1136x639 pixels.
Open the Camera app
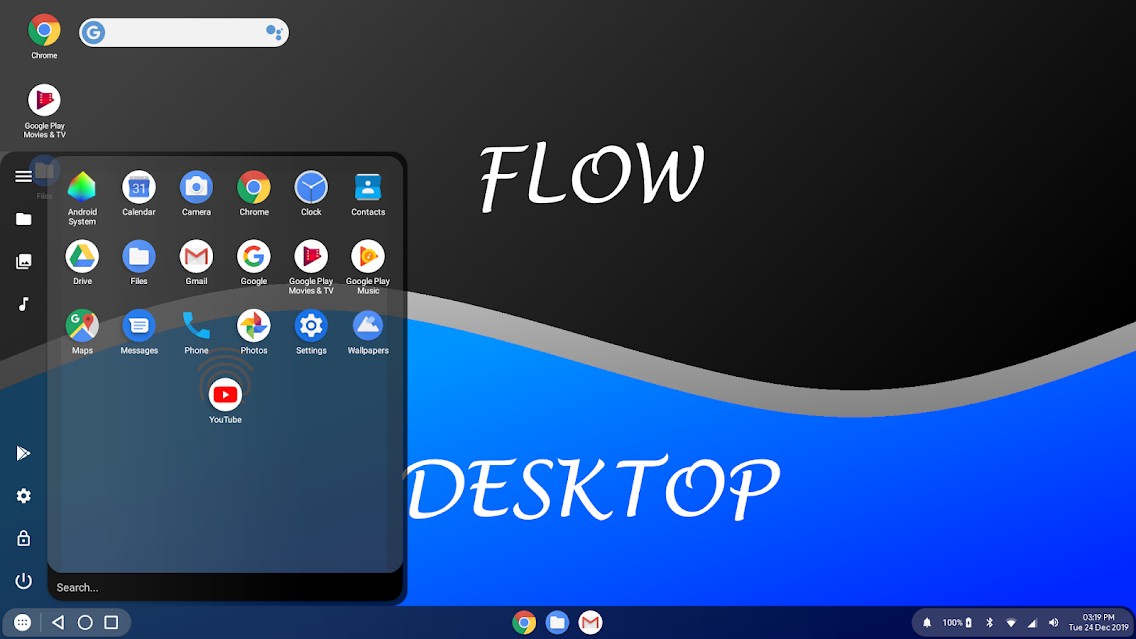196,188
